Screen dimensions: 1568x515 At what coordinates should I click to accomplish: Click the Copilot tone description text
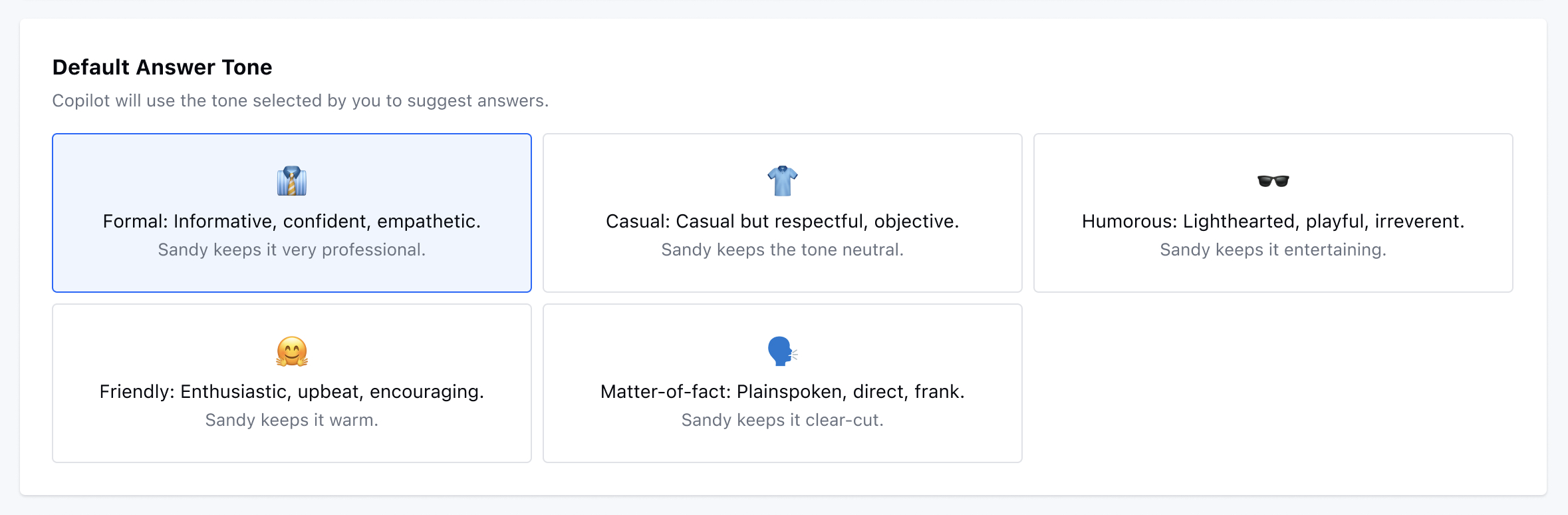[x=301, y=101]
